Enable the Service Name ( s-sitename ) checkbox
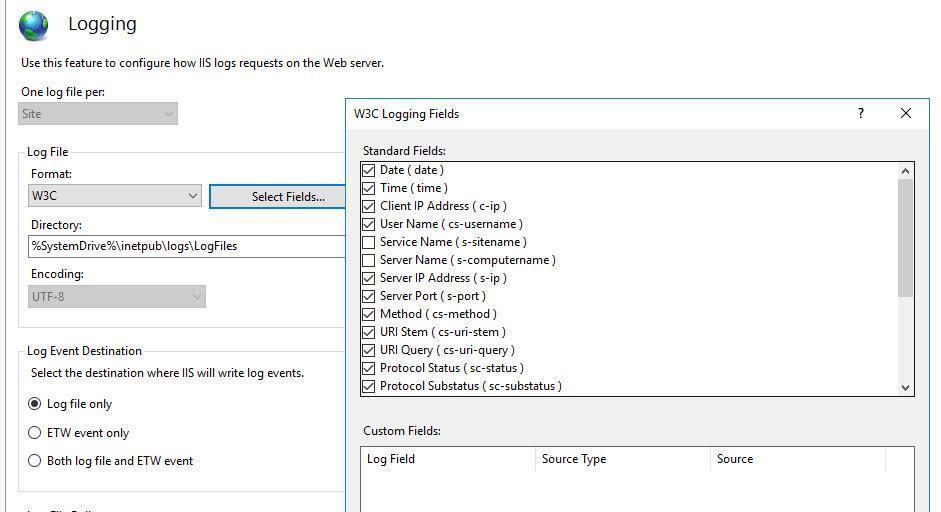 pos(368,242)
